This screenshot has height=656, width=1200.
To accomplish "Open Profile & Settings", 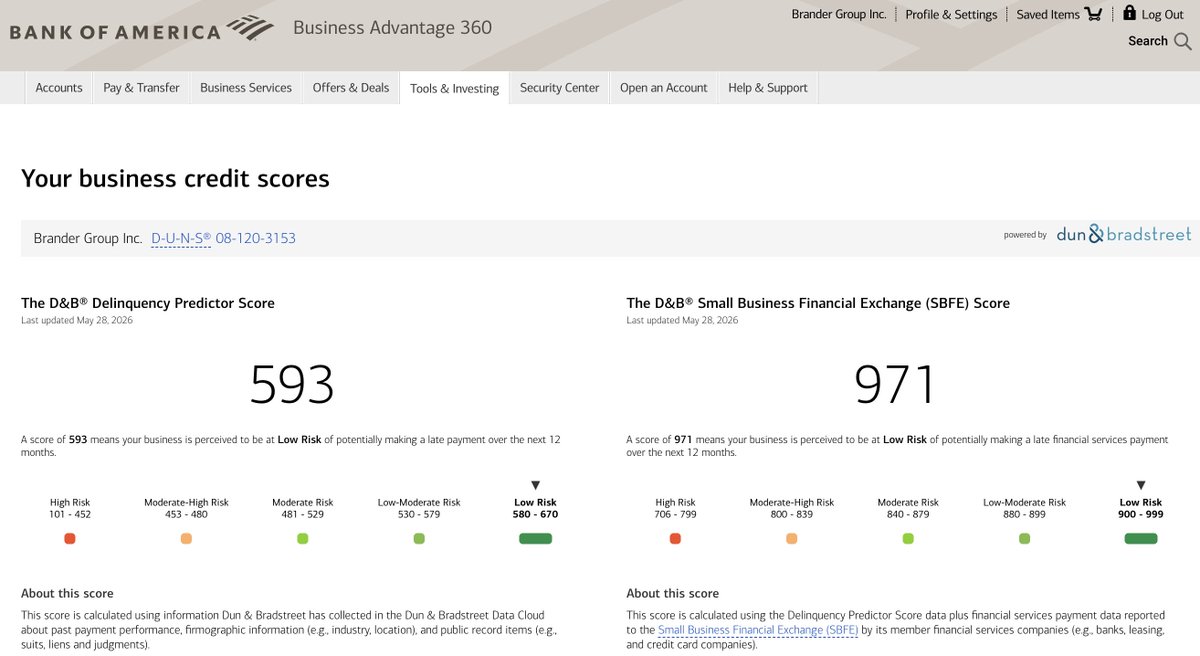I will point(951,14).
